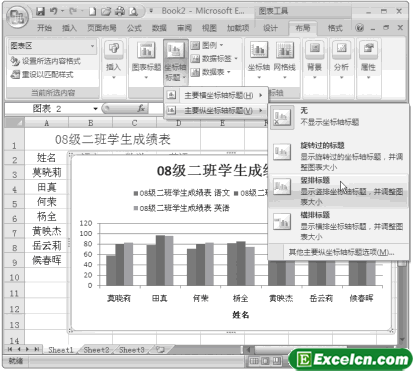Click 坐标轴标题 axis titles button
The image size is (413, 371).
click(x=175, y=61)
